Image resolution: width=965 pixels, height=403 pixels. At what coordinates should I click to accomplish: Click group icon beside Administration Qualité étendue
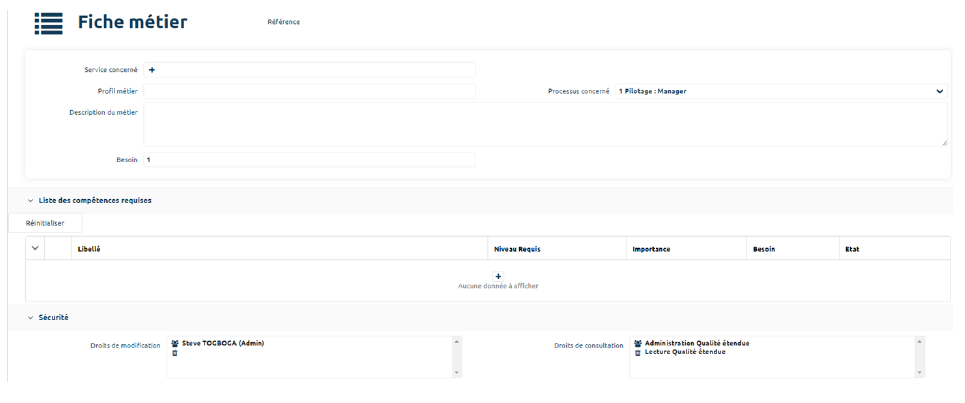638,343
